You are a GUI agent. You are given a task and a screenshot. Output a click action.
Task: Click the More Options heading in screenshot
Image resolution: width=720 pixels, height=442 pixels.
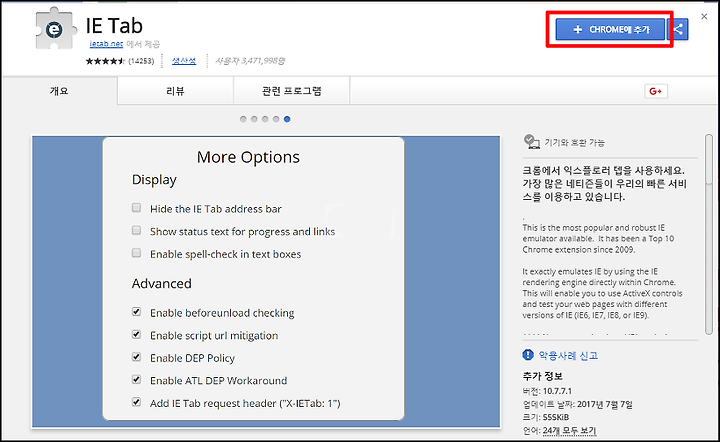pos(248,157)
